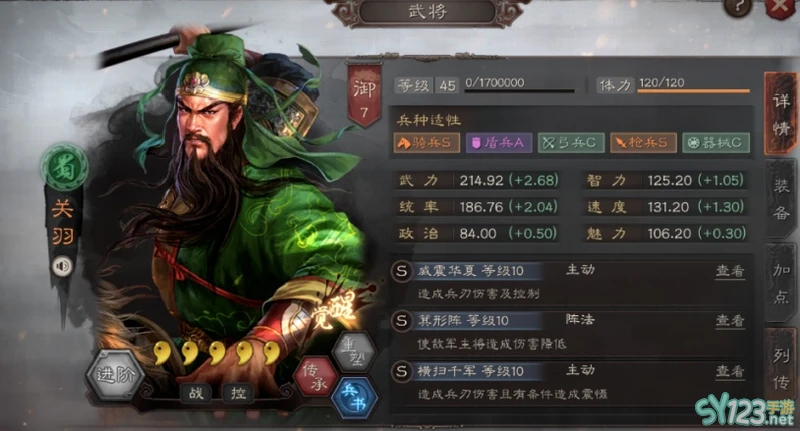View details of 威震华夏 skill
Screen dimensions: 800x431
(x=730, y=271)
